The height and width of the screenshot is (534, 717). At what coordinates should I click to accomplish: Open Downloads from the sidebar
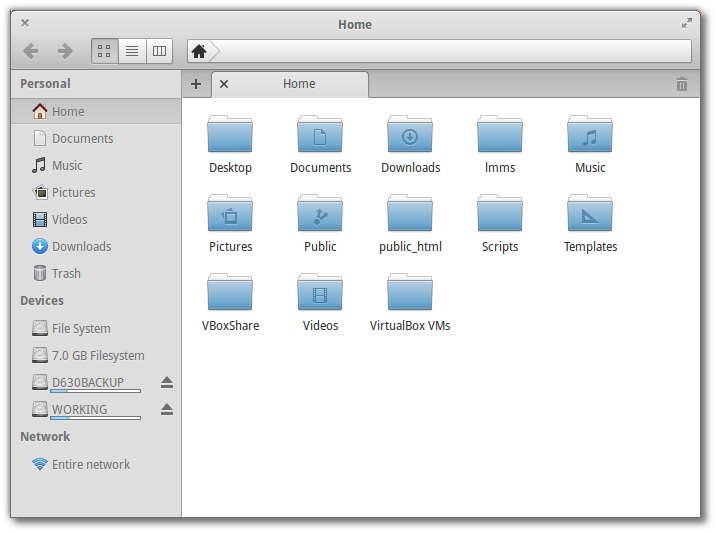(x=96, y=246)
